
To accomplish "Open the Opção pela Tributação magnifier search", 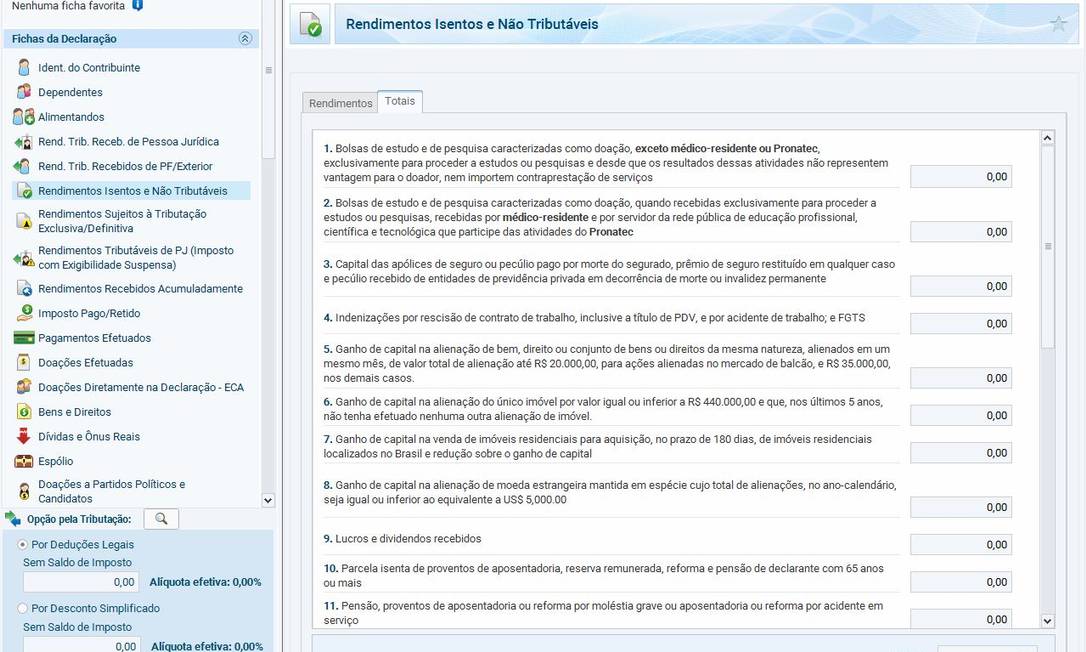I will point(160,518).
